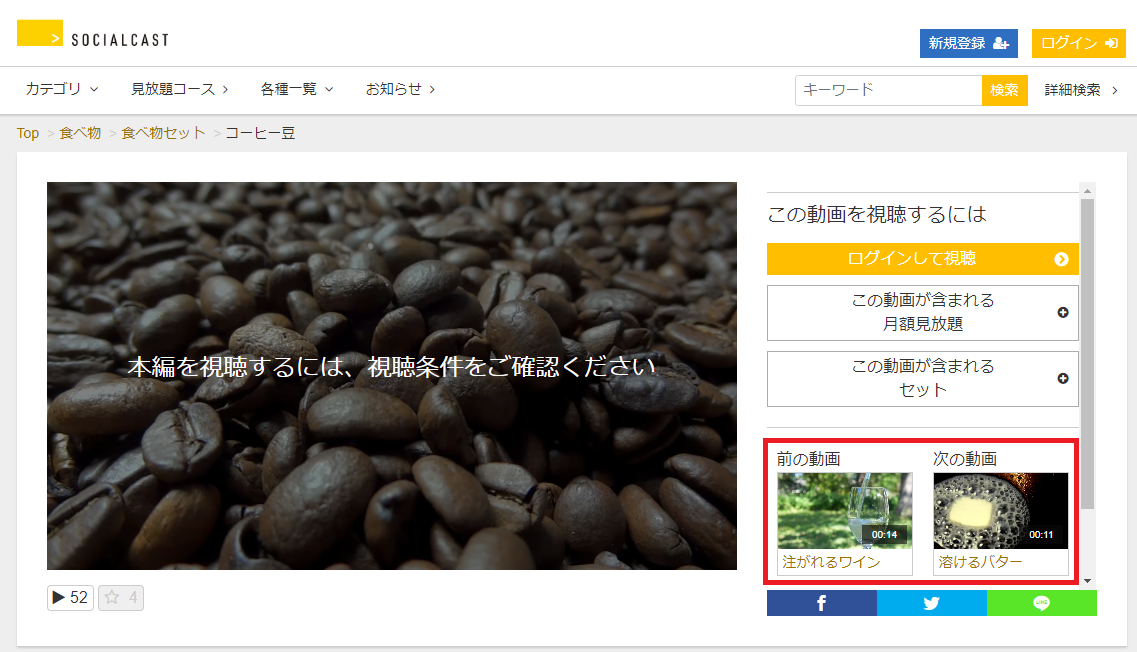Screen dimensions: 1137x652
Task: Open the カテゴリ dropdown menu
Action: (62, 89)
